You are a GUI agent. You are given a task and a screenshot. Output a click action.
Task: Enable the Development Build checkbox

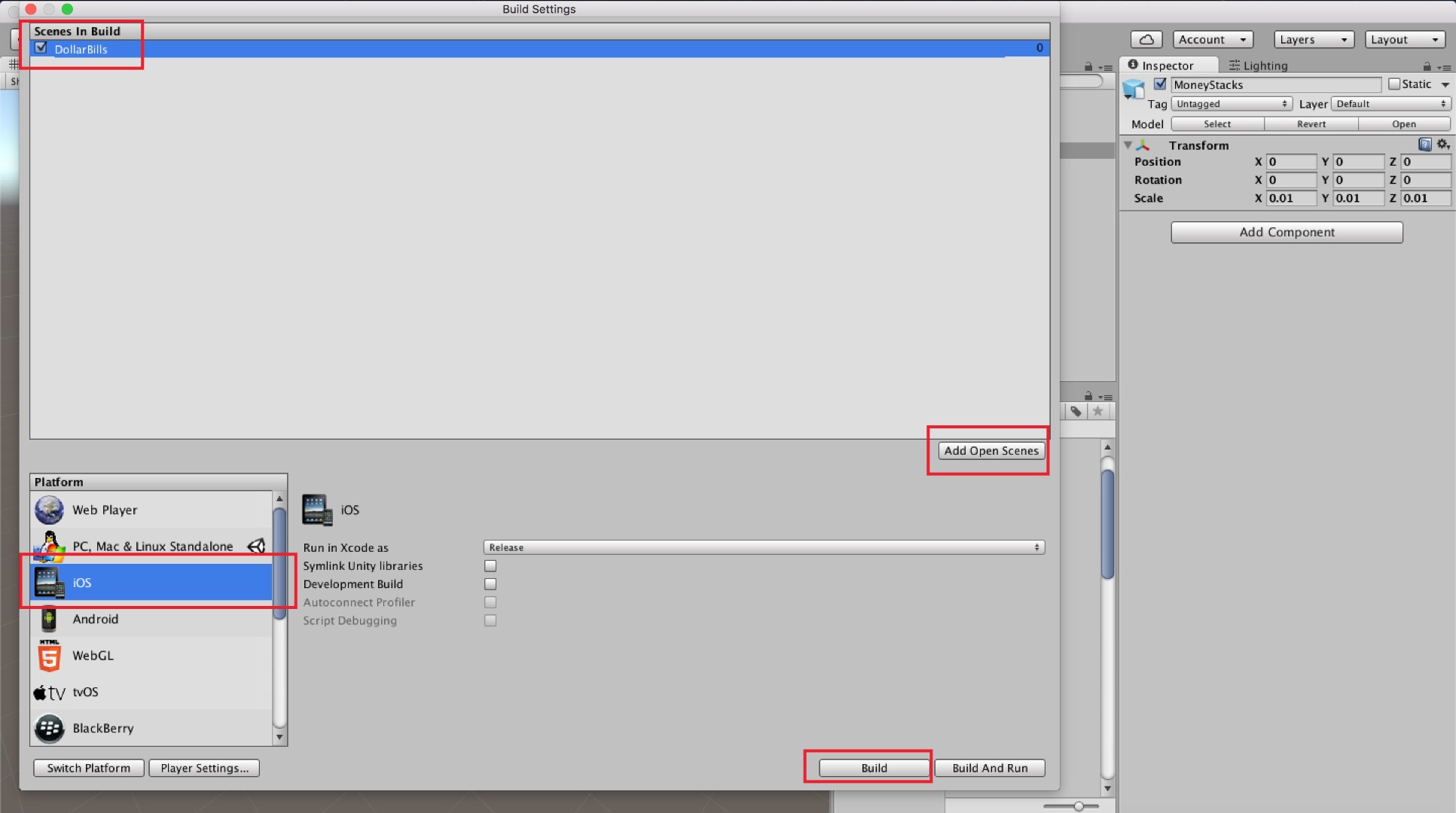point(490,583)
